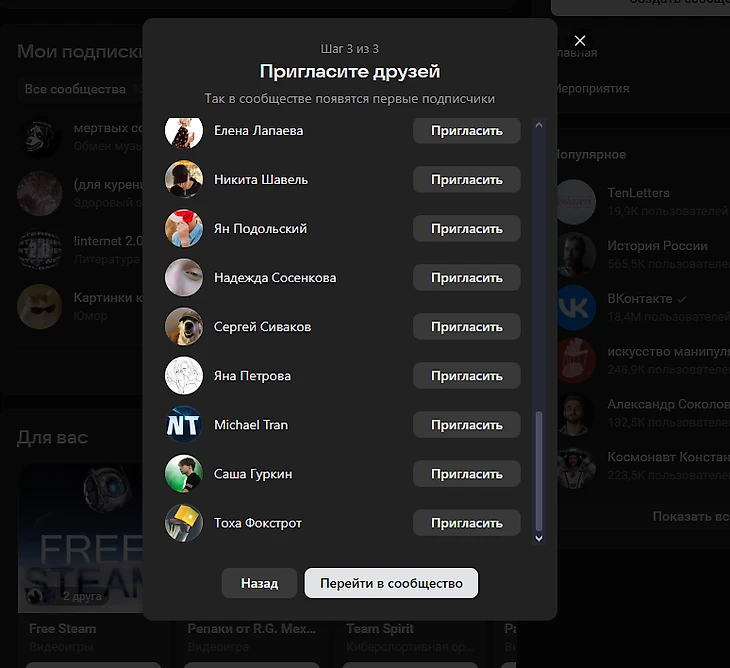Invite Тоха Фокстрот with Пригласить button
730x668 pixels.
[466, 523]
